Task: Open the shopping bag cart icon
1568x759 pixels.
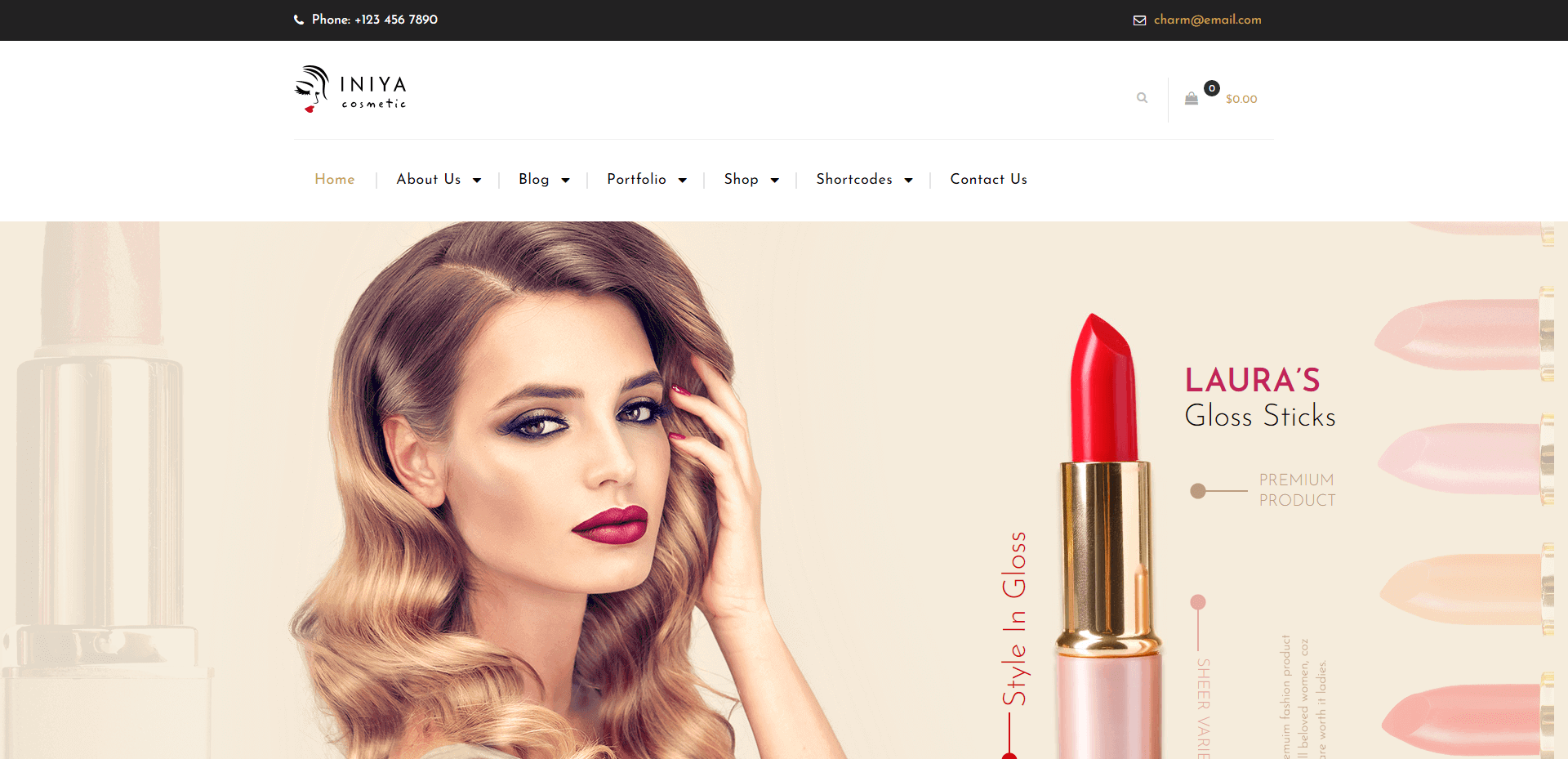Action: tap(1192, 98)
